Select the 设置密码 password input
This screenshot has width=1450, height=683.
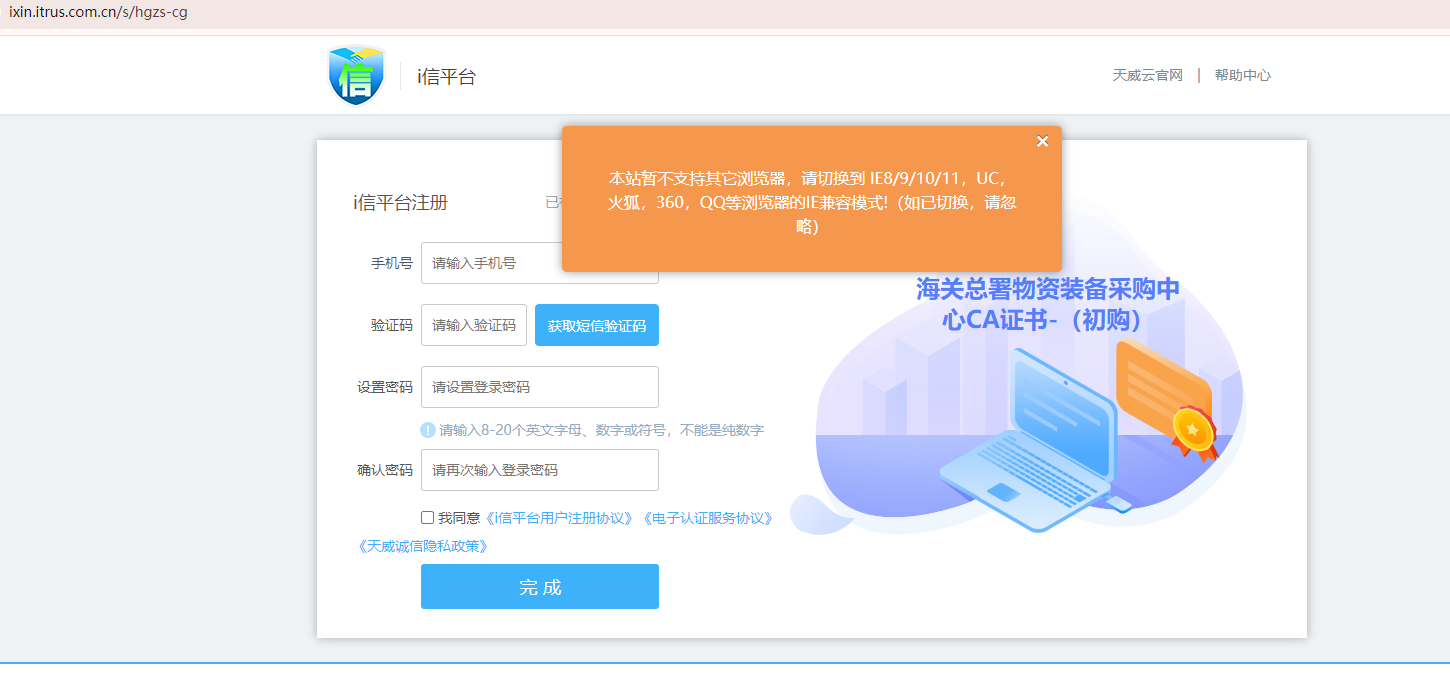click(539, 387)
